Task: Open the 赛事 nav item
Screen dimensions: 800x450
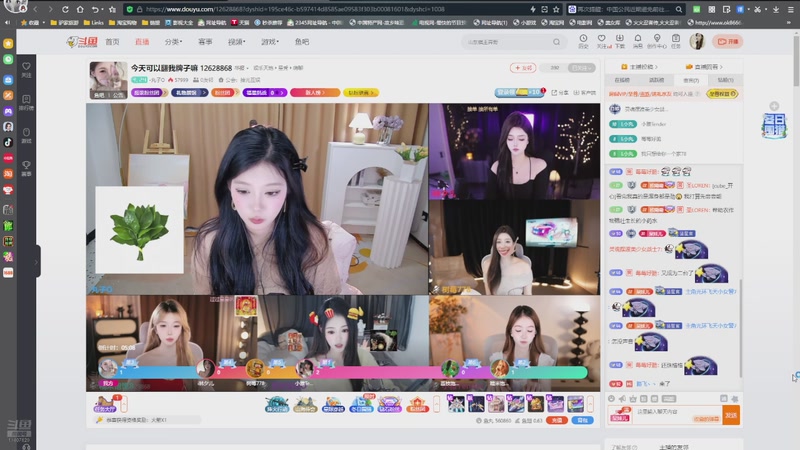Action: point(205,42)
